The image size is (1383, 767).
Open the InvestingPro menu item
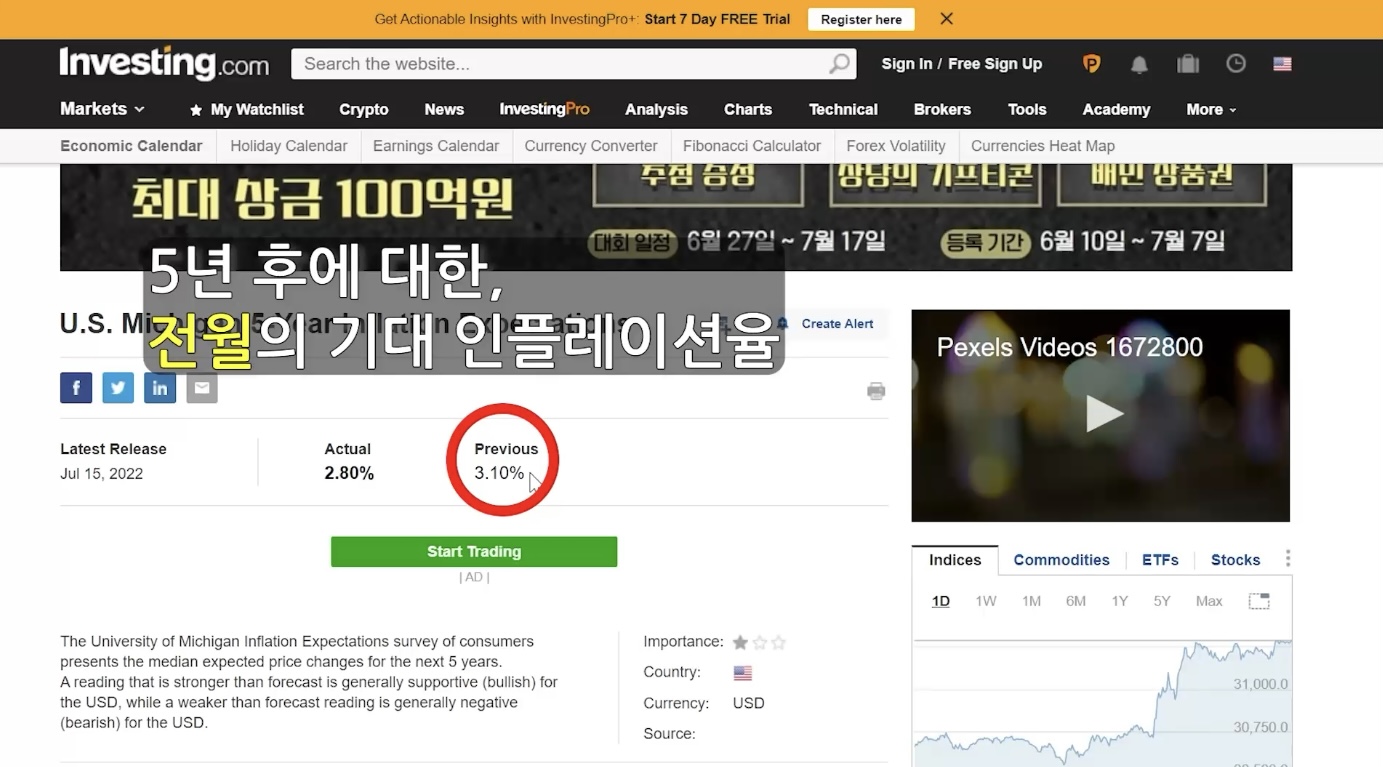click(544, 109)
